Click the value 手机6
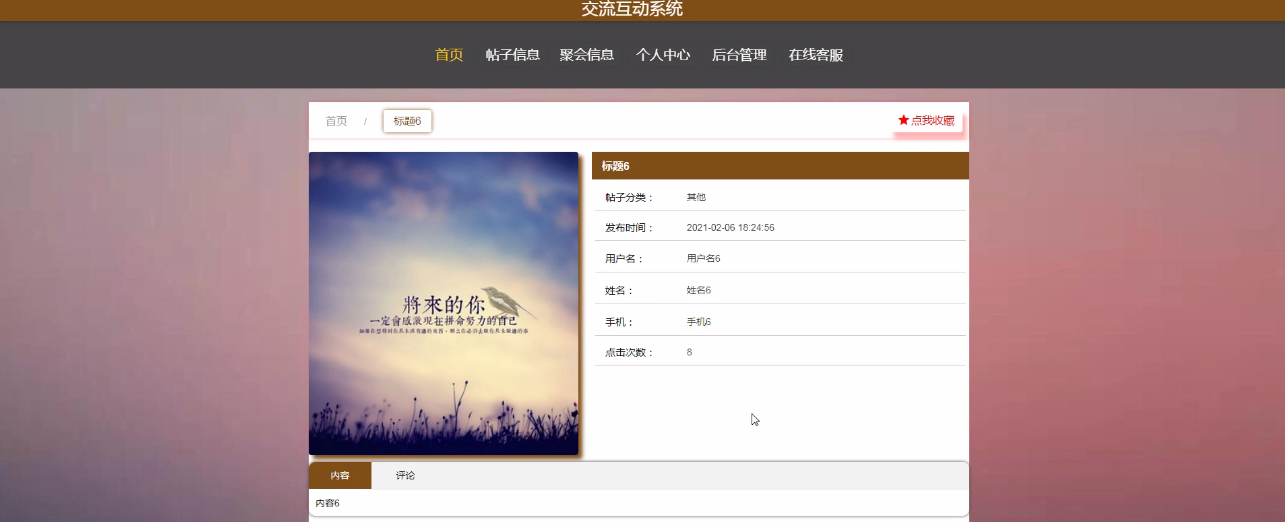Image resolution: width=1285 pixels, height=522 pixels. click(698, 323)
